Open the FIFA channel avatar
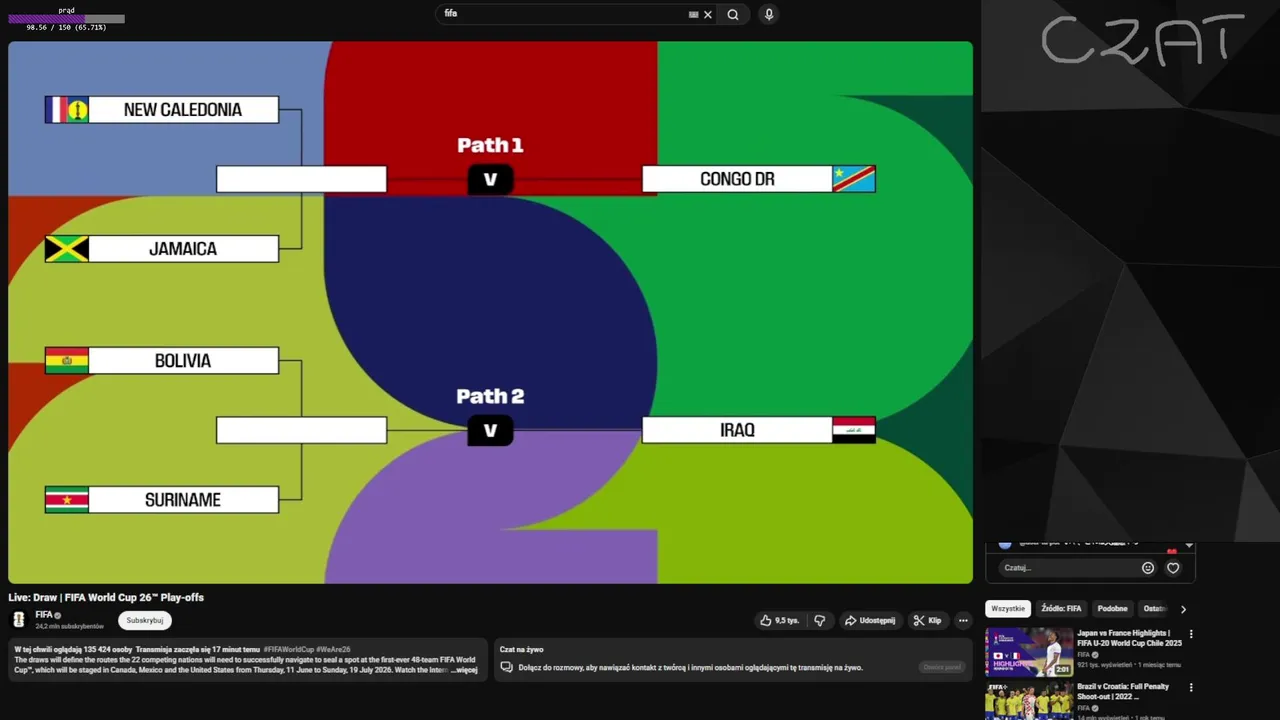 18,620
